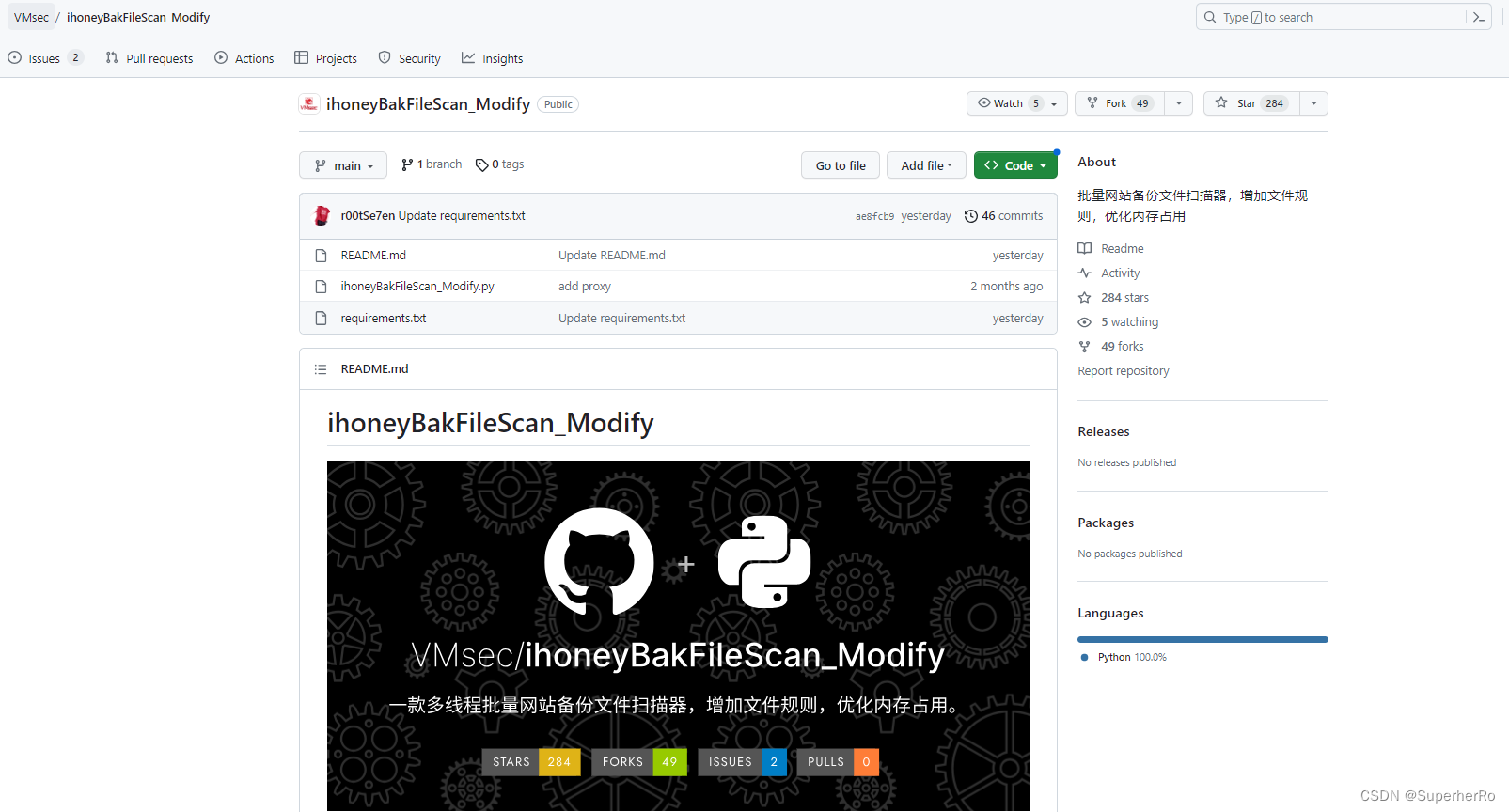
Task: Open the green Code dropdown
Action: point(1015,165)
